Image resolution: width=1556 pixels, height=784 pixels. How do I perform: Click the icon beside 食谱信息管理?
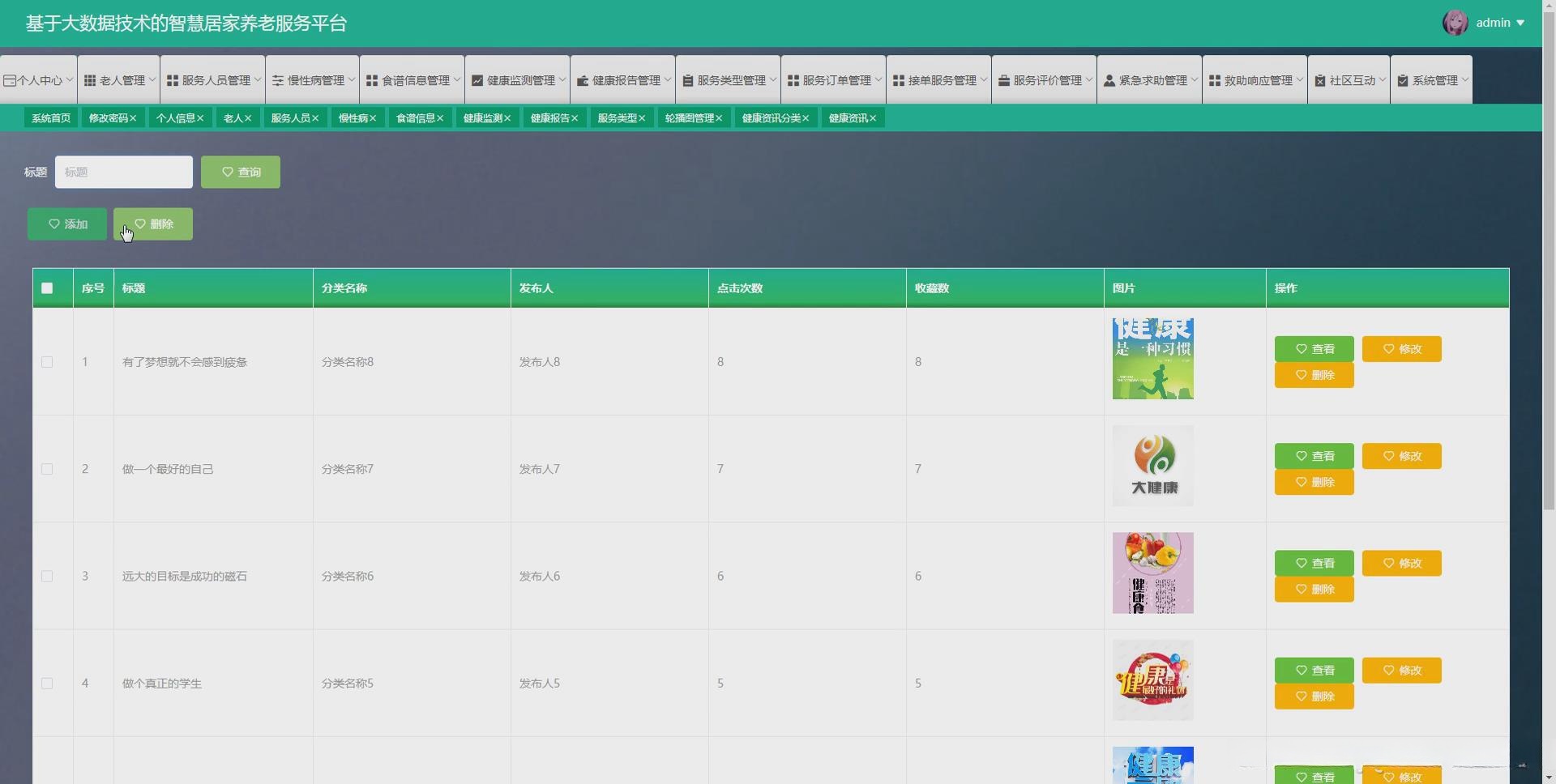point(372,80)
